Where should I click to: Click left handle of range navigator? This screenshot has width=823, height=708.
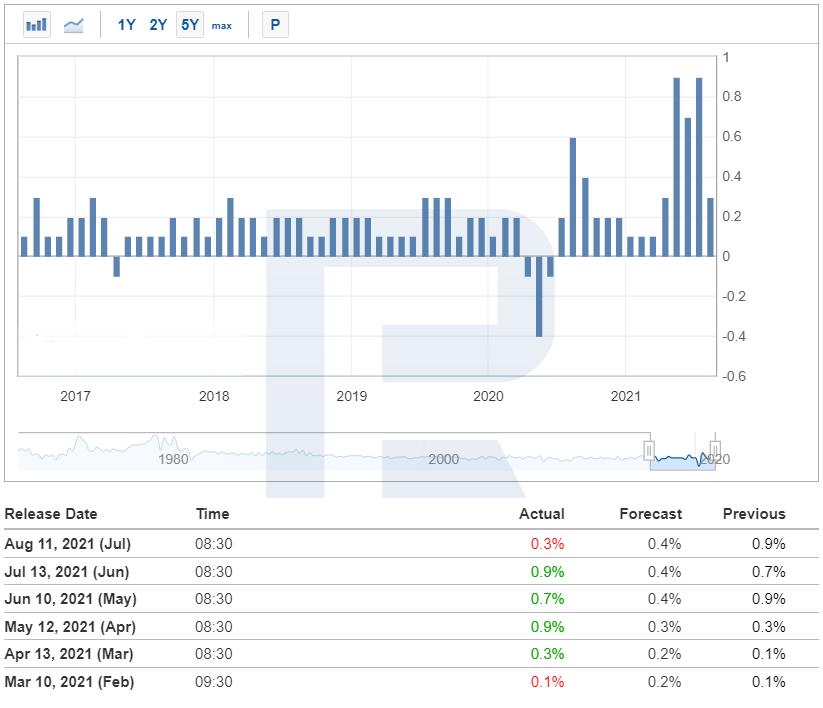click(x=649, y=450)
